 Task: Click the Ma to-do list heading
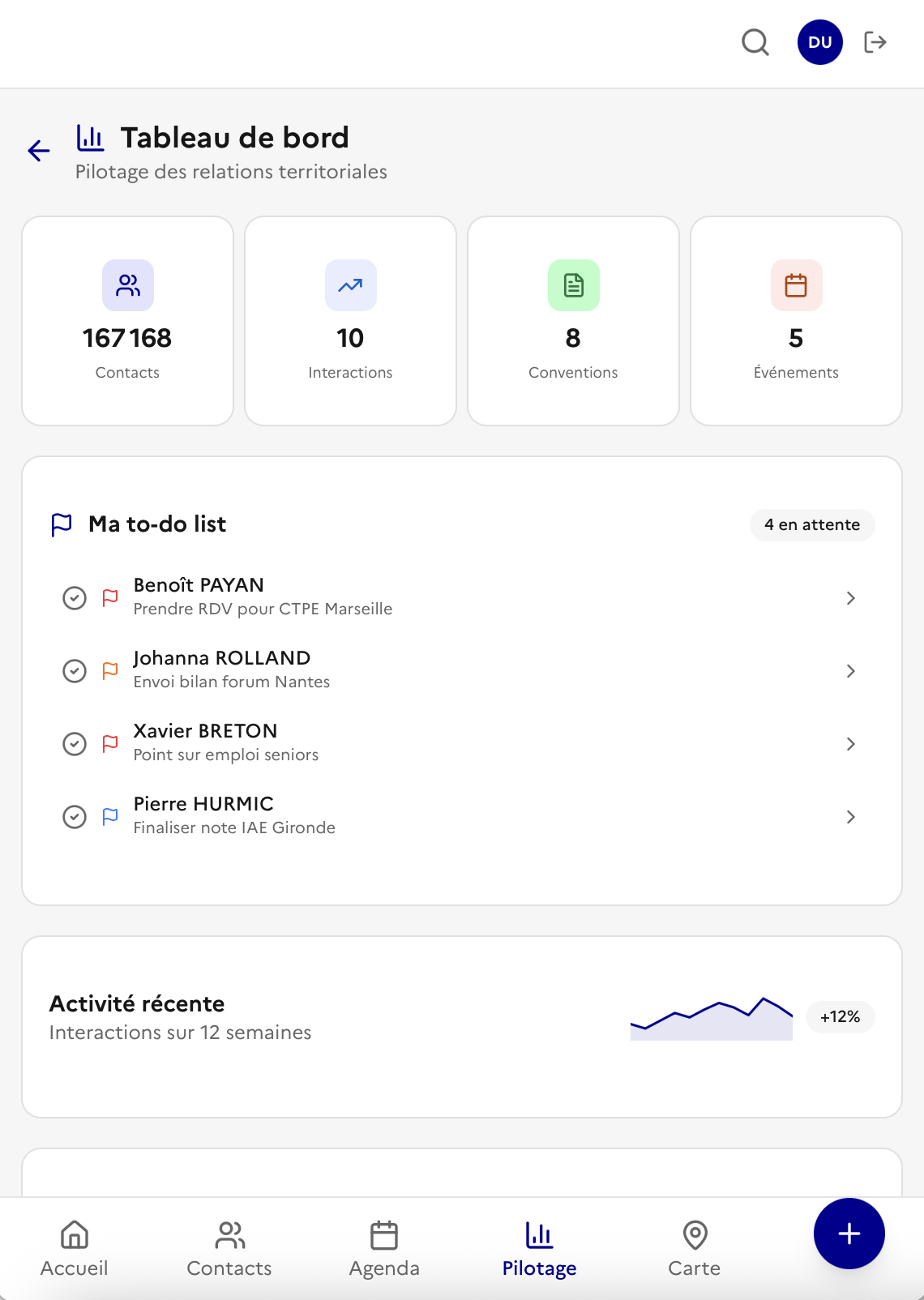tap(157, 524)
